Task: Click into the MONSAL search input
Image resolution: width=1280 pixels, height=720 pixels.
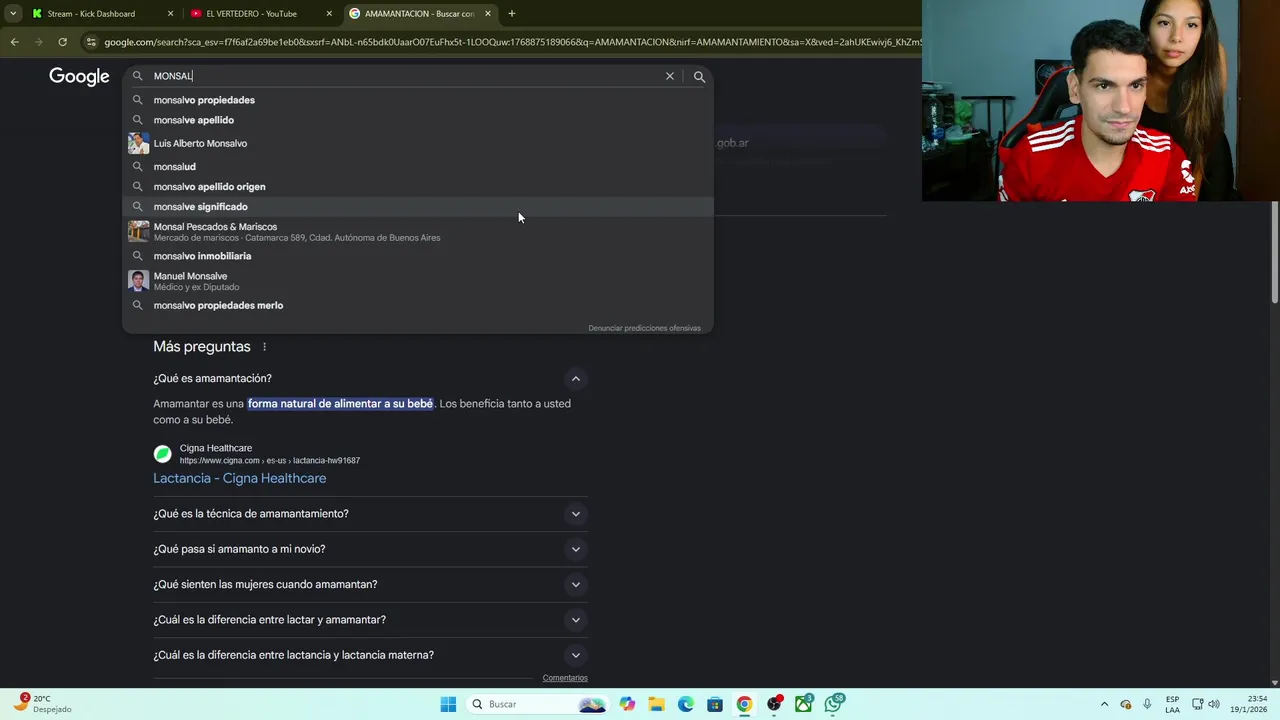Action: [x=405, y=76]
